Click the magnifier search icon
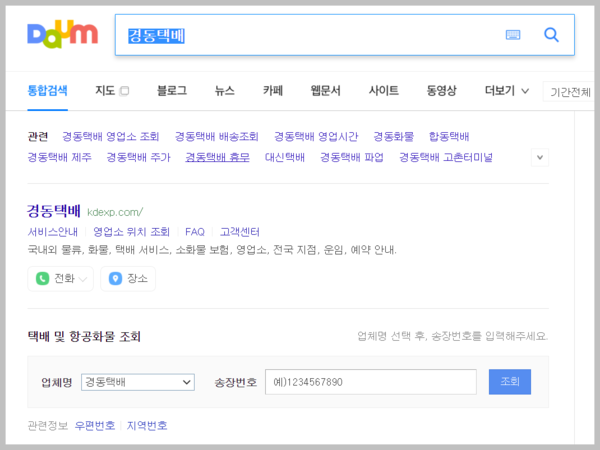Screen dimensions: 600x450 click(551, 35)
